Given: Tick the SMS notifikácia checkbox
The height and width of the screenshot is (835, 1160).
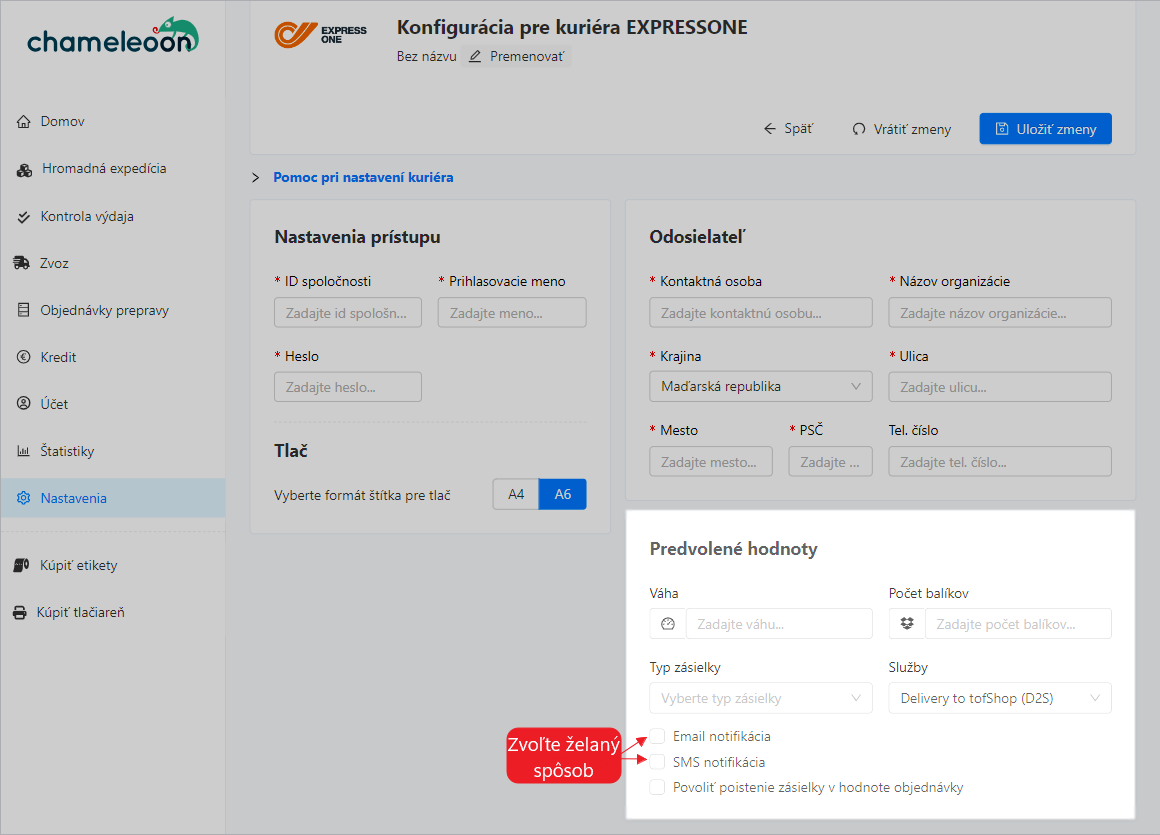Looking at the screenshot, I should (x=657, y=762).
